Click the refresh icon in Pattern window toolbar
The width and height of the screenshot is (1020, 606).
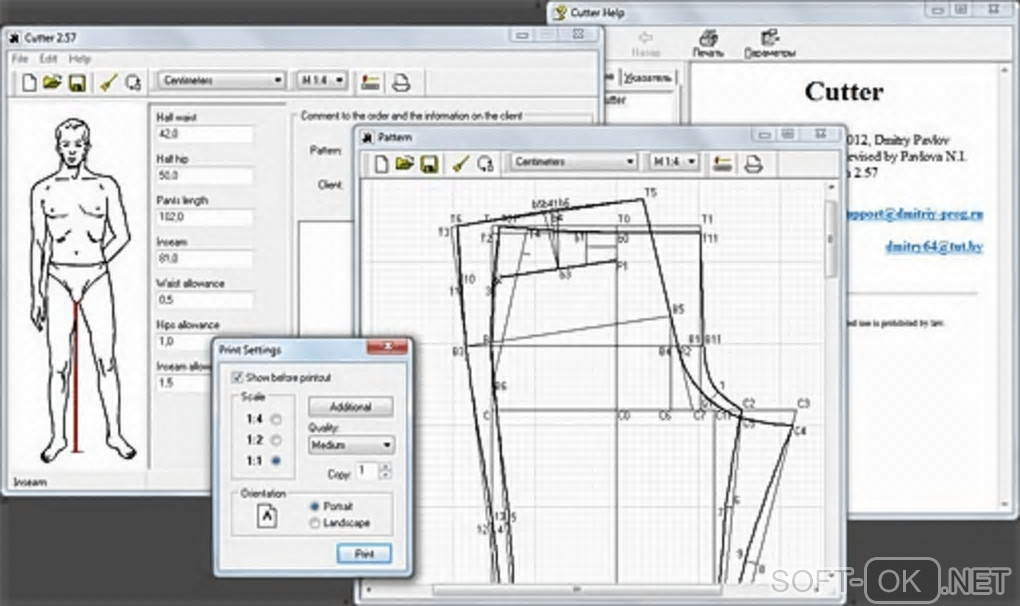coord(485,164)
